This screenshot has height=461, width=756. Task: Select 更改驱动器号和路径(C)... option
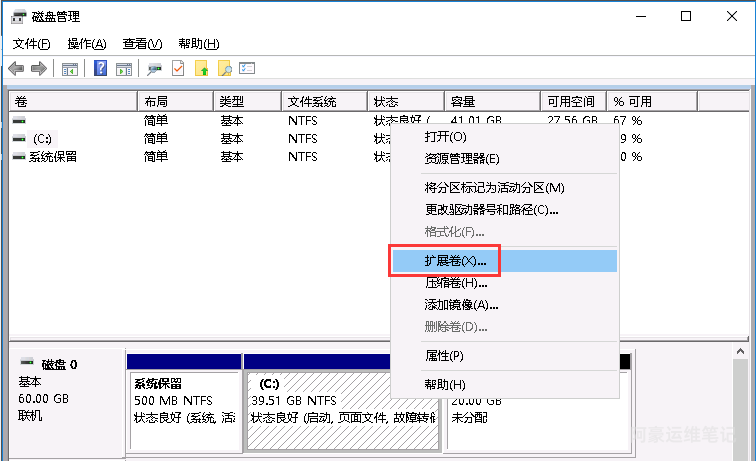coord(491,209)
